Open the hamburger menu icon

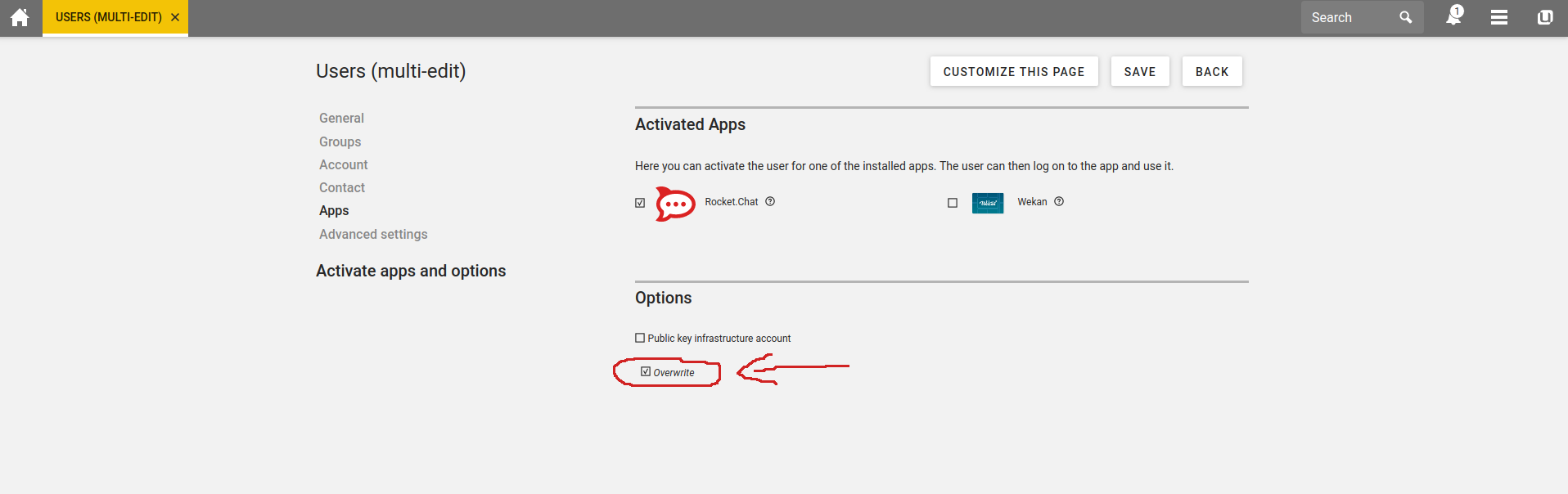coord(1498,17)
